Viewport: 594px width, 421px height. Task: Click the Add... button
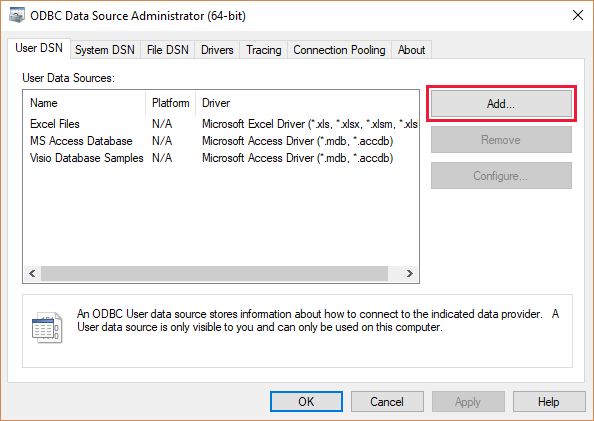click(x=501, y=103)
